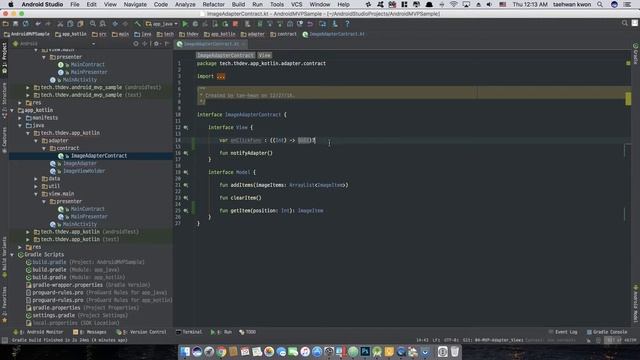Click the Copy toolbar icon
640x360 pixels.
[x=70, y=24]
